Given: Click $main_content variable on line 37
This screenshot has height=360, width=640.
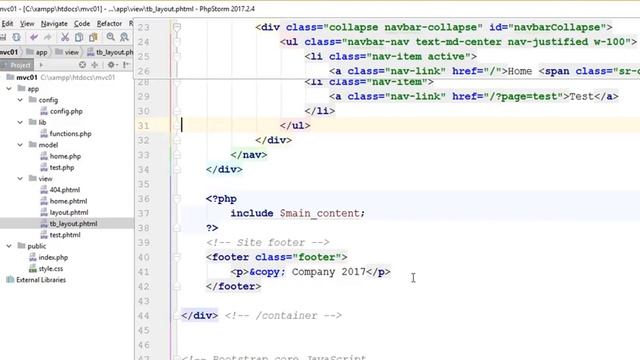Looking at the screenshot, I should pyautogui.click(x=320, y=213).
